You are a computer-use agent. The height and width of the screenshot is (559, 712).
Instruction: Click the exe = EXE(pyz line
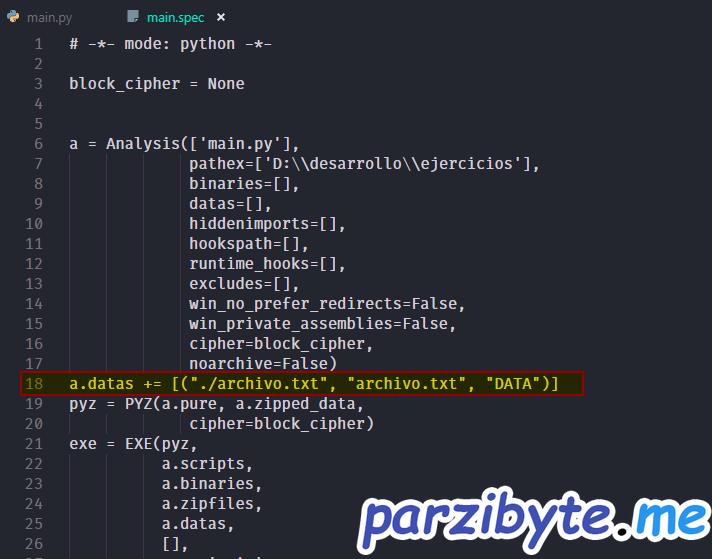point(134,444)
